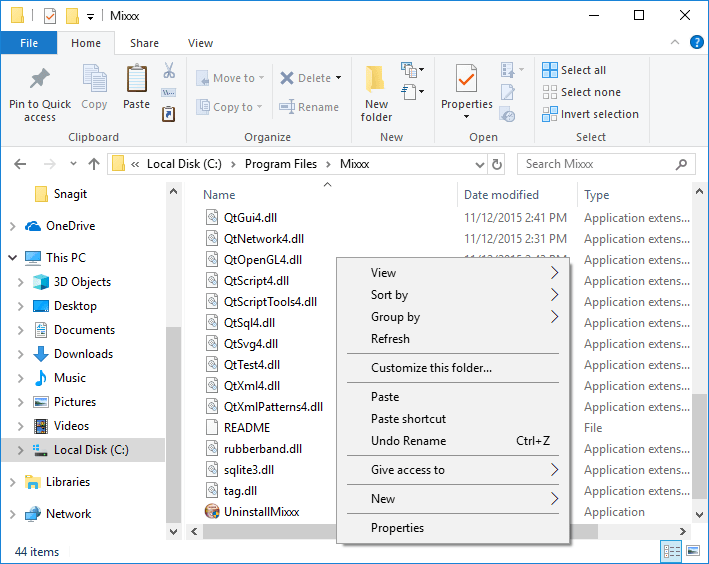Screen dimensions: 709x564
Task: Click Select all button
Action: coord(574,70)
